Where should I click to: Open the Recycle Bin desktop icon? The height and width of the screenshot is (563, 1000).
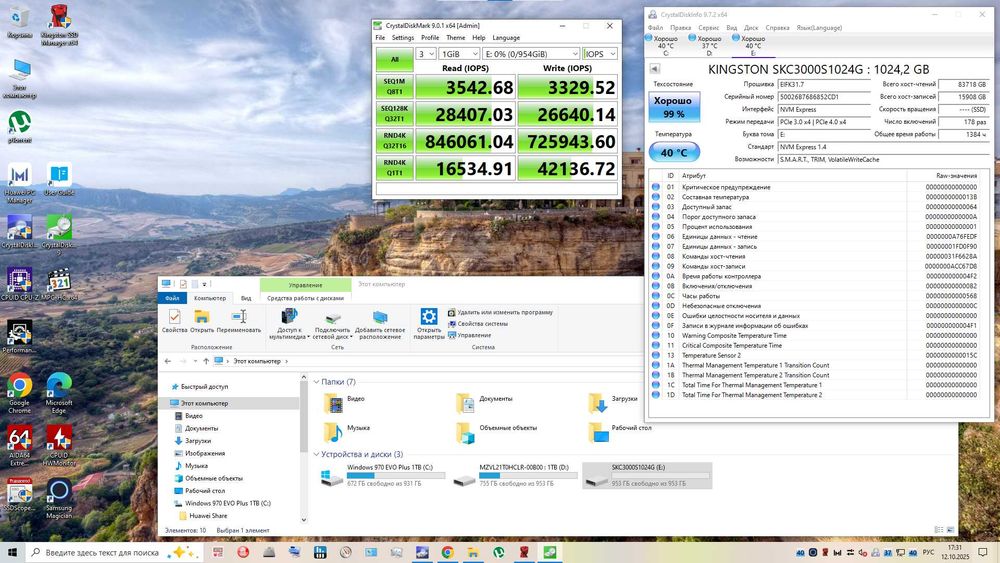click(x=19, y=22)
